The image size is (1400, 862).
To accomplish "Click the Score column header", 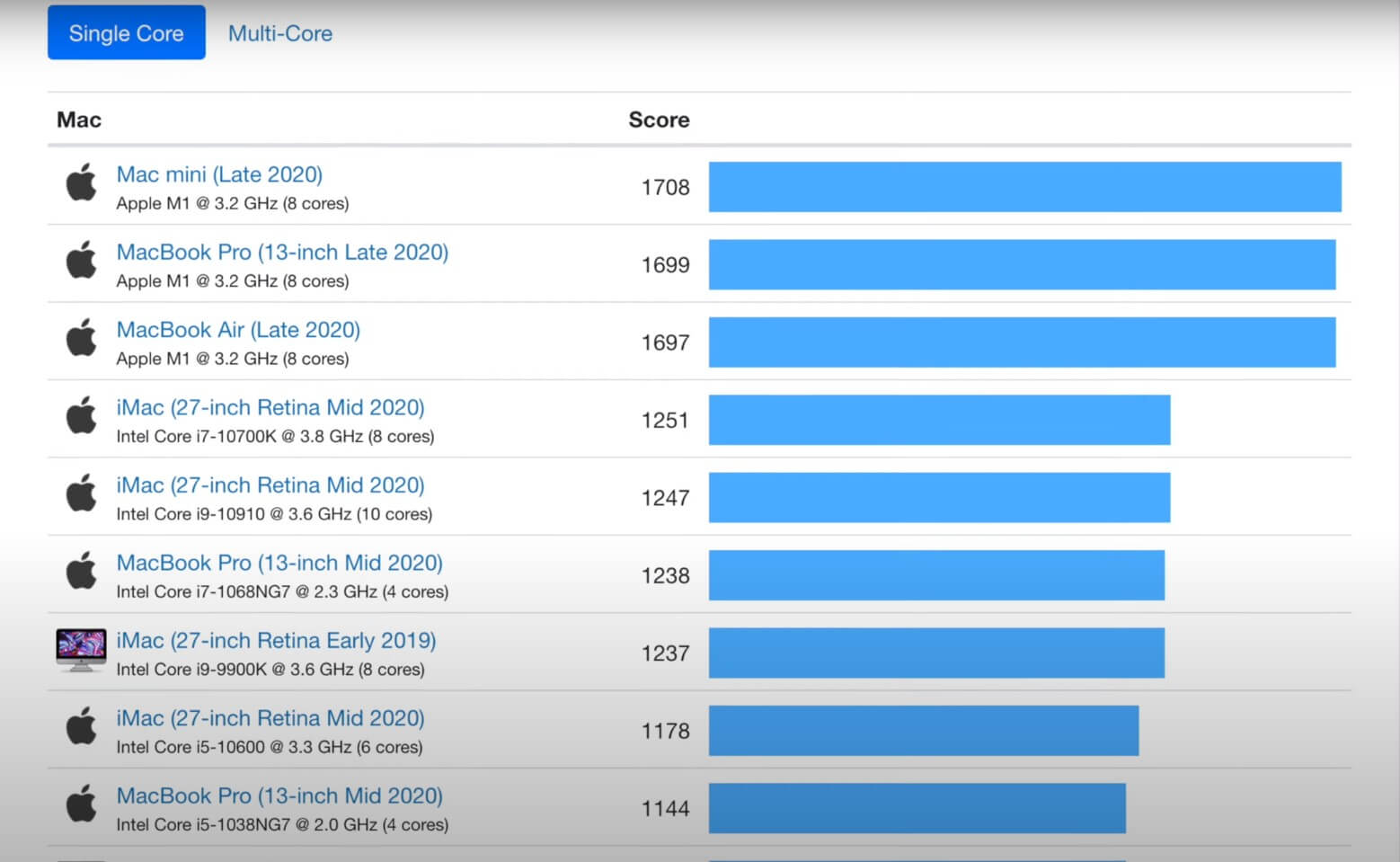I will [659, 120].
